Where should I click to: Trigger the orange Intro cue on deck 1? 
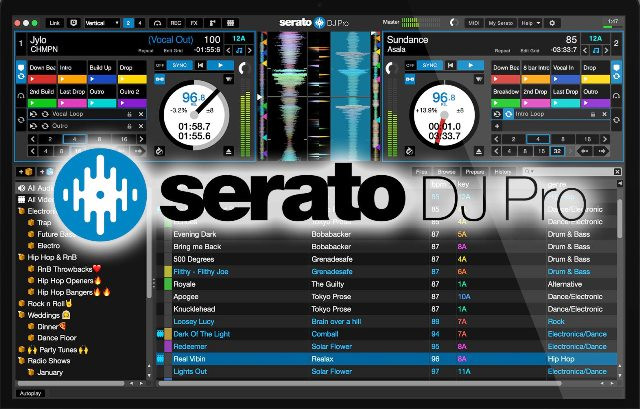(72, 79)
